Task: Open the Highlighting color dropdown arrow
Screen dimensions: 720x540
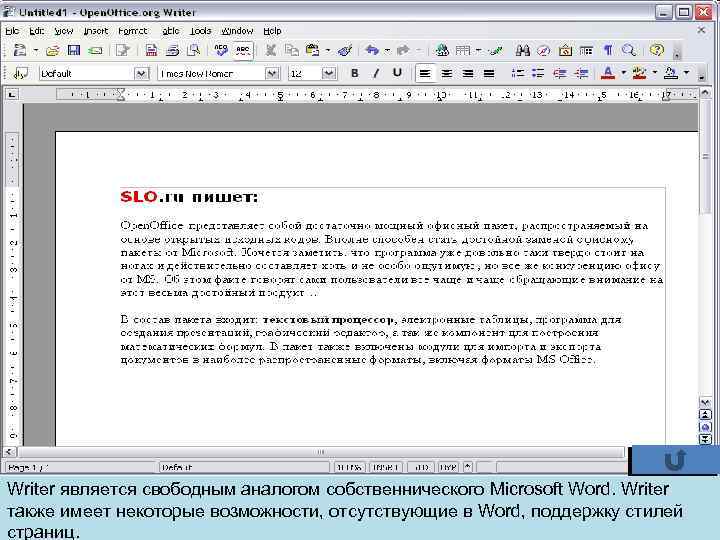Action: (x=654, y=73)
